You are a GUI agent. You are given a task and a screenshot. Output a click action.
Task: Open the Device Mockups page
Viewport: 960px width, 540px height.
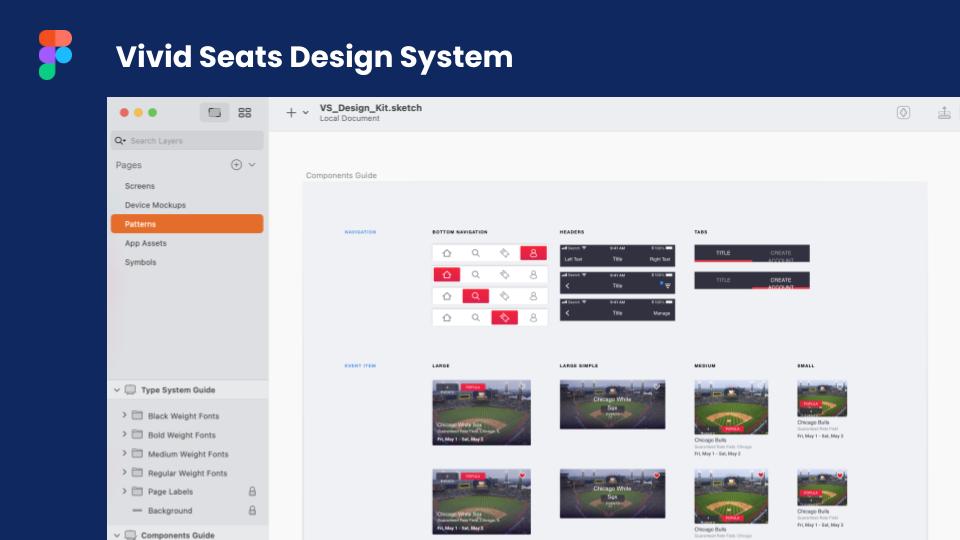tap(155, 205)
